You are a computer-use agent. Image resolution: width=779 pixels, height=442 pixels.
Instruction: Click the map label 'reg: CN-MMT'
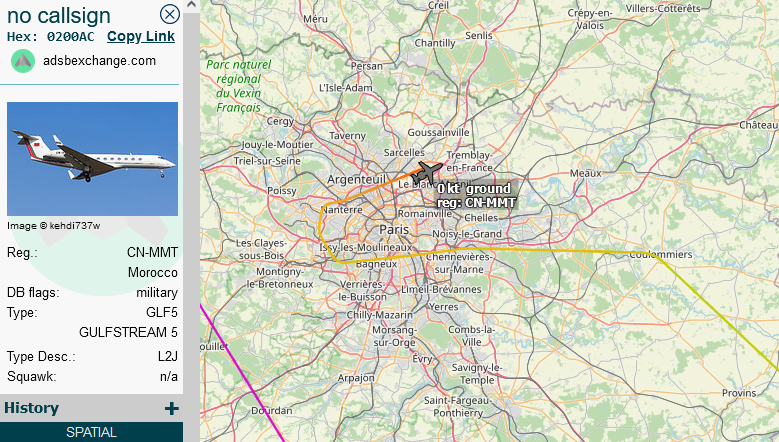(x=476, y=202)
